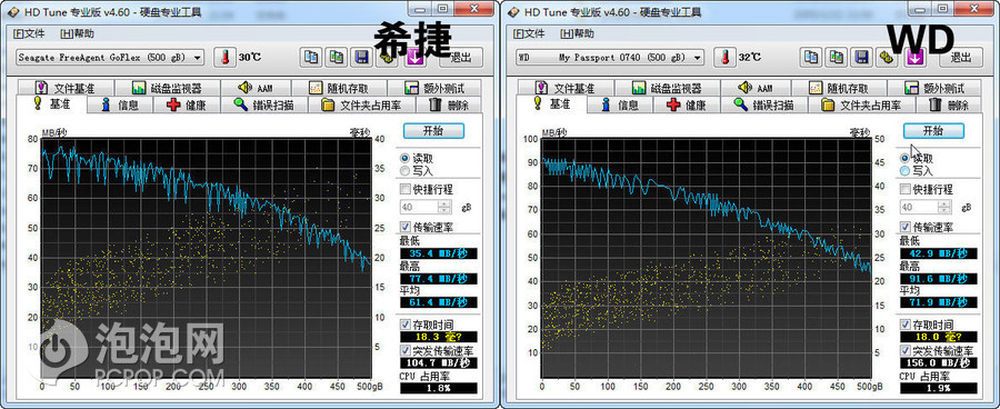Viewport: 1000px width, 409px height.
Task: Open the 健康 tab in Seagate window
Action: pos(186,105)
